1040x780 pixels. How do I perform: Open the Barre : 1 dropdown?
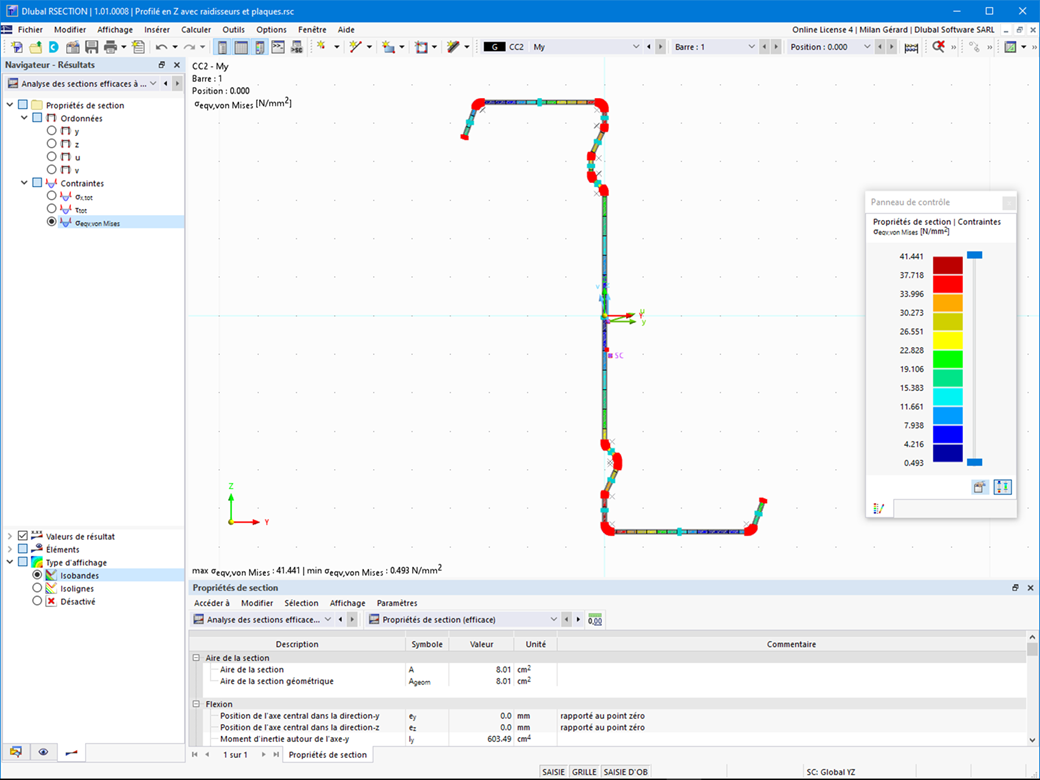coord(751,47)
